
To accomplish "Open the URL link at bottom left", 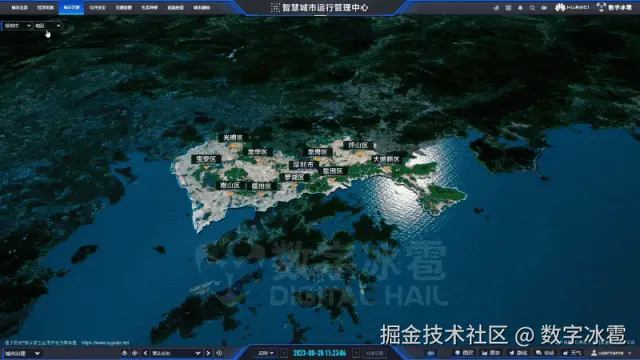I will point(105,343).
